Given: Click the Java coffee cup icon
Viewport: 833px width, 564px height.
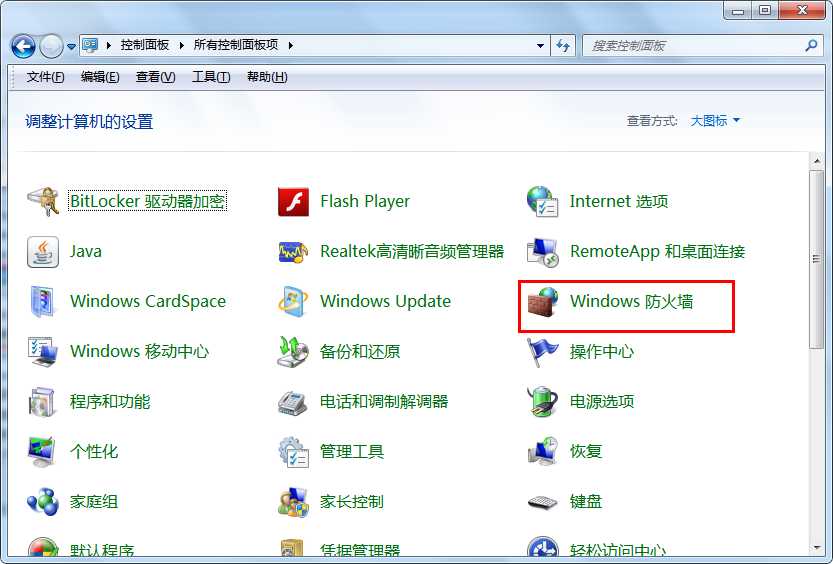Looking at the screenshot, I should 43,252.
